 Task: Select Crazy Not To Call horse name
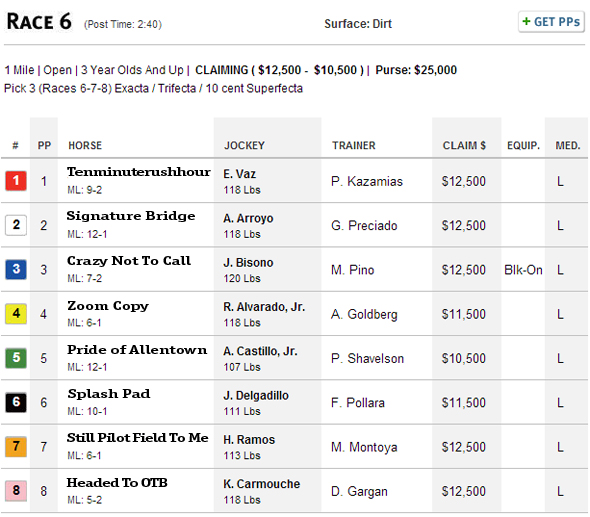(129, 260)
